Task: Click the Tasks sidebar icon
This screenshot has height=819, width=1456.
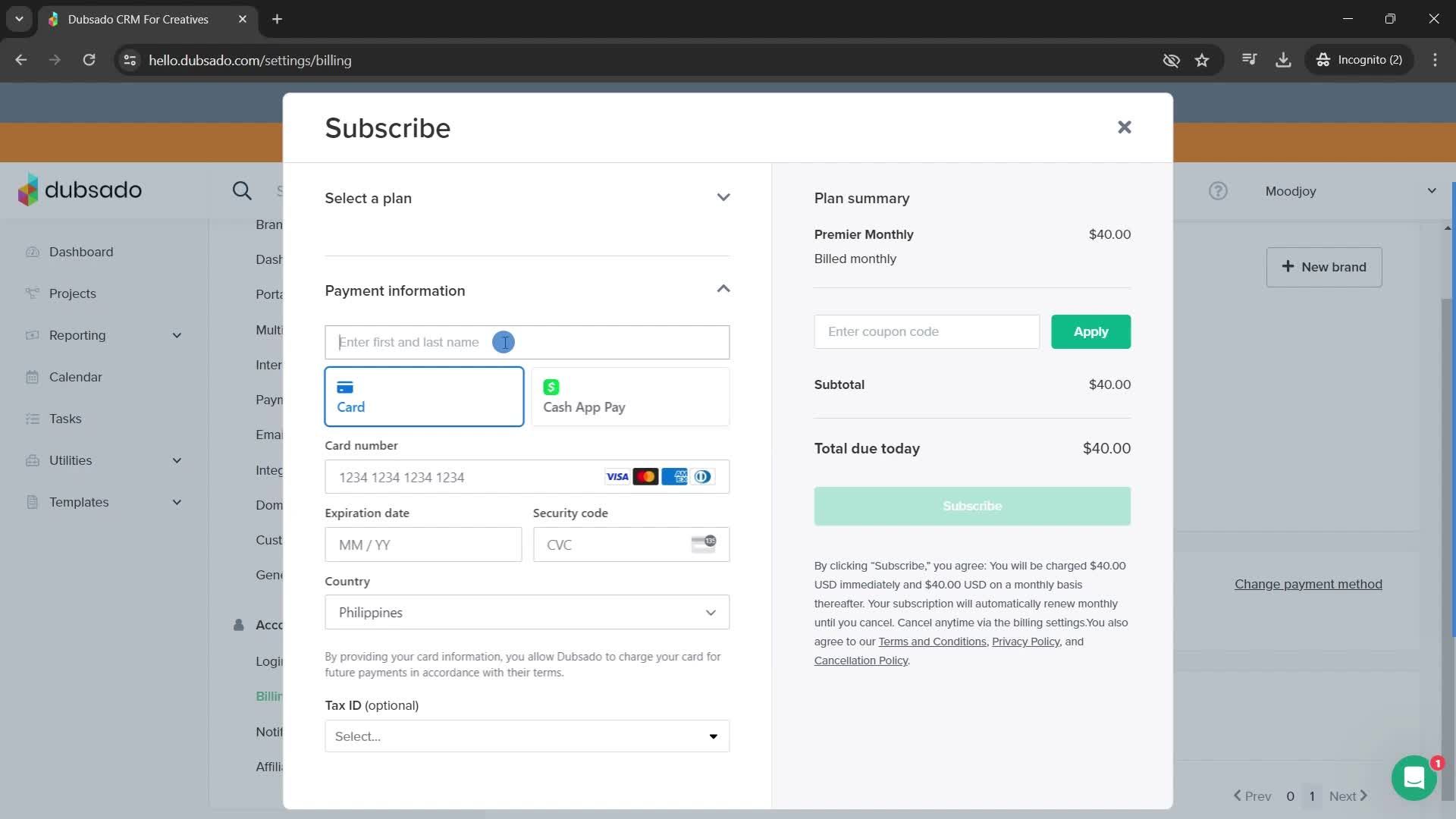Action: tap(32, 419)
